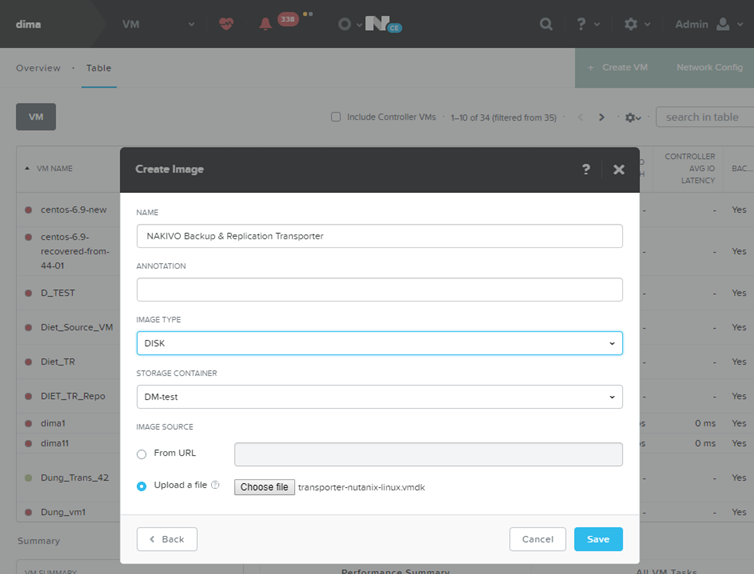
Task: Click the Nutanix CE logo icon
Action: tap(379, 23)
